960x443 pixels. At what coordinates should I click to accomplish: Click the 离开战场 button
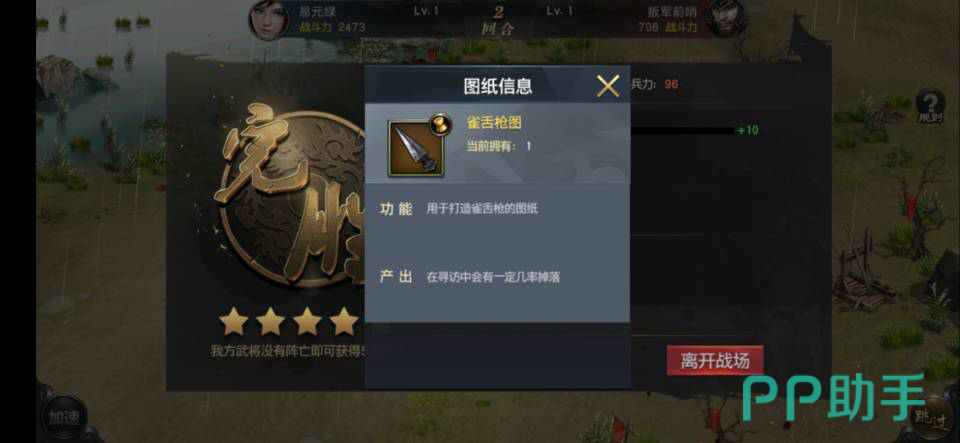click(714, 360)
